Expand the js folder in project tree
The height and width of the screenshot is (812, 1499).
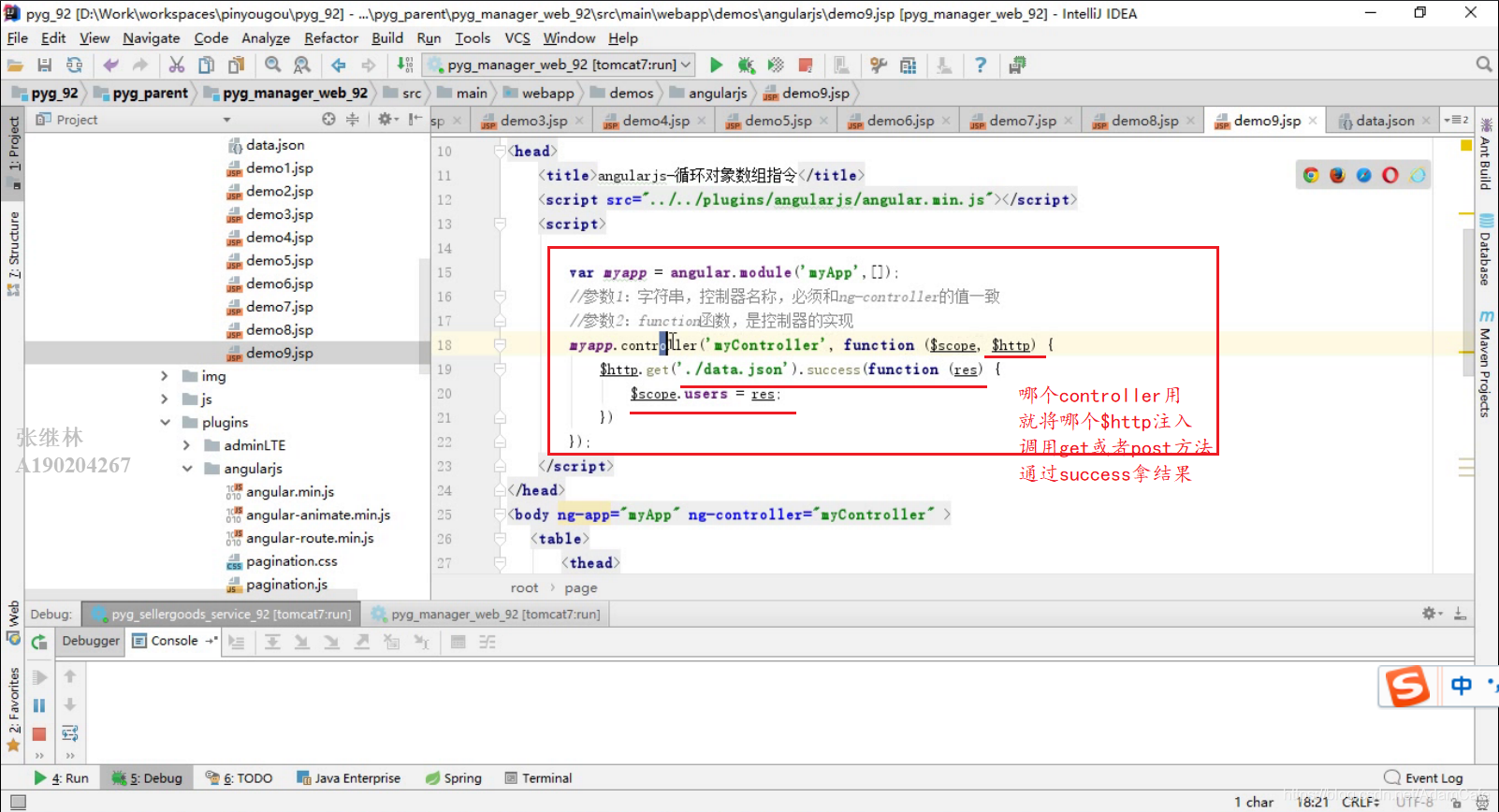pos(164,399)
